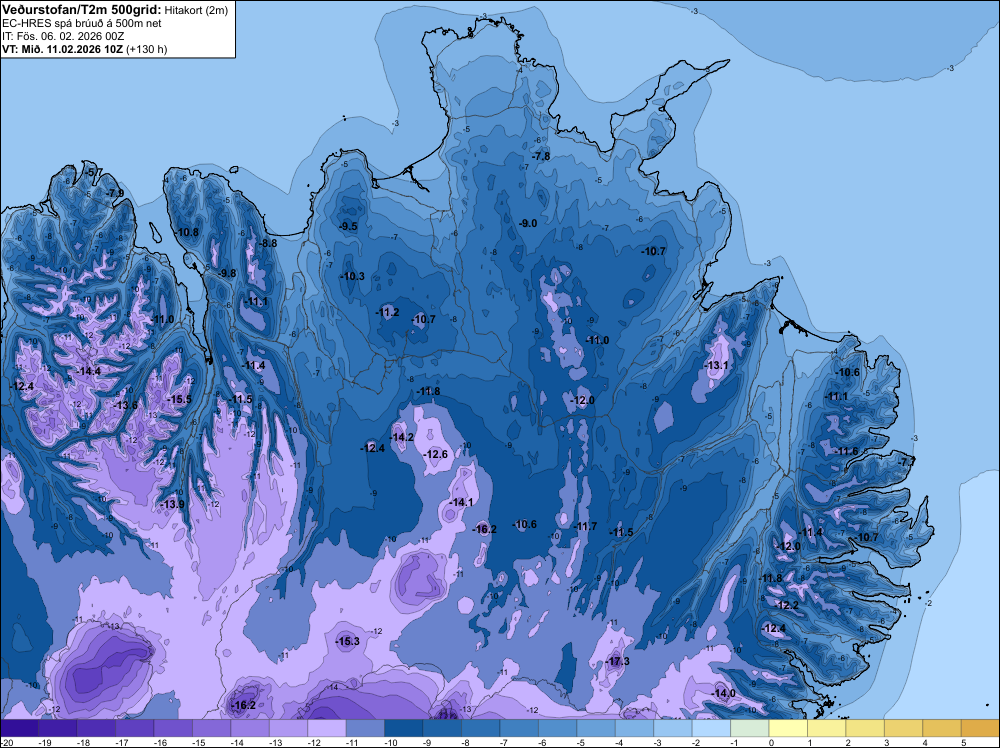Click the '0' legend scale label
1000x748 pixels.
(771, 743)
